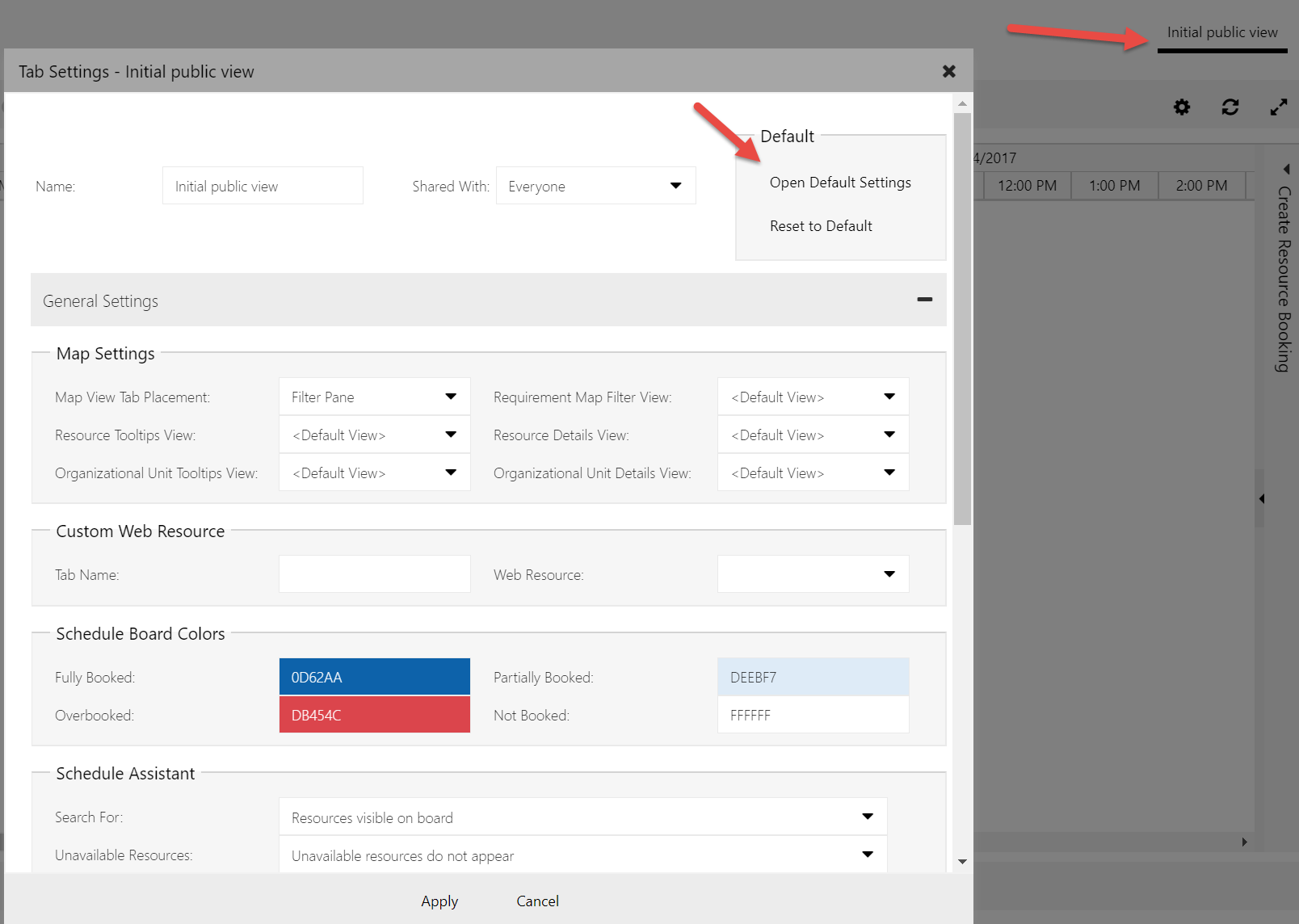Viewport: 1299px width, 924px height.
Task: Click the Name input field
Action: pos(263,186)
